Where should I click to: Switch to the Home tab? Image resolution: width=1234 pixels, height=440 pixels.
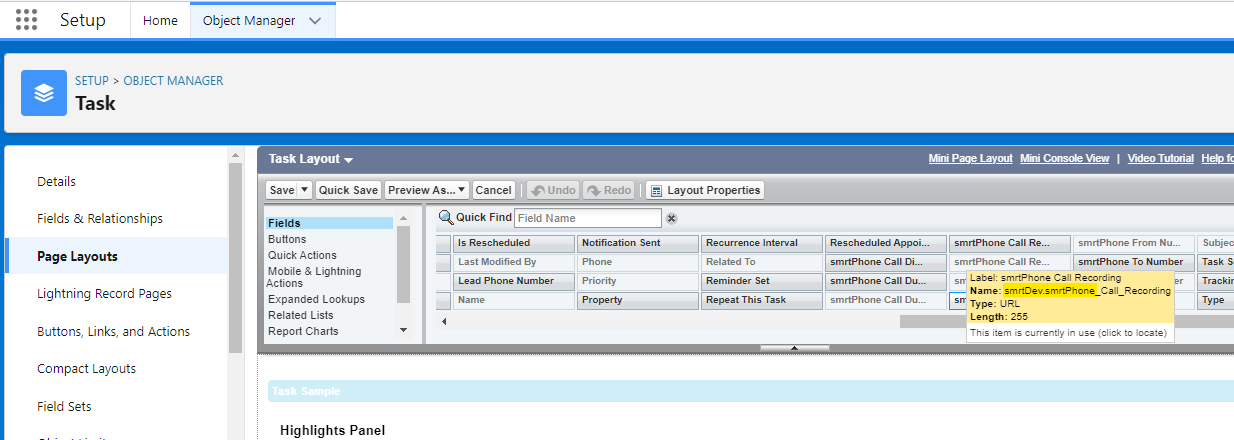tap(160, 21)
